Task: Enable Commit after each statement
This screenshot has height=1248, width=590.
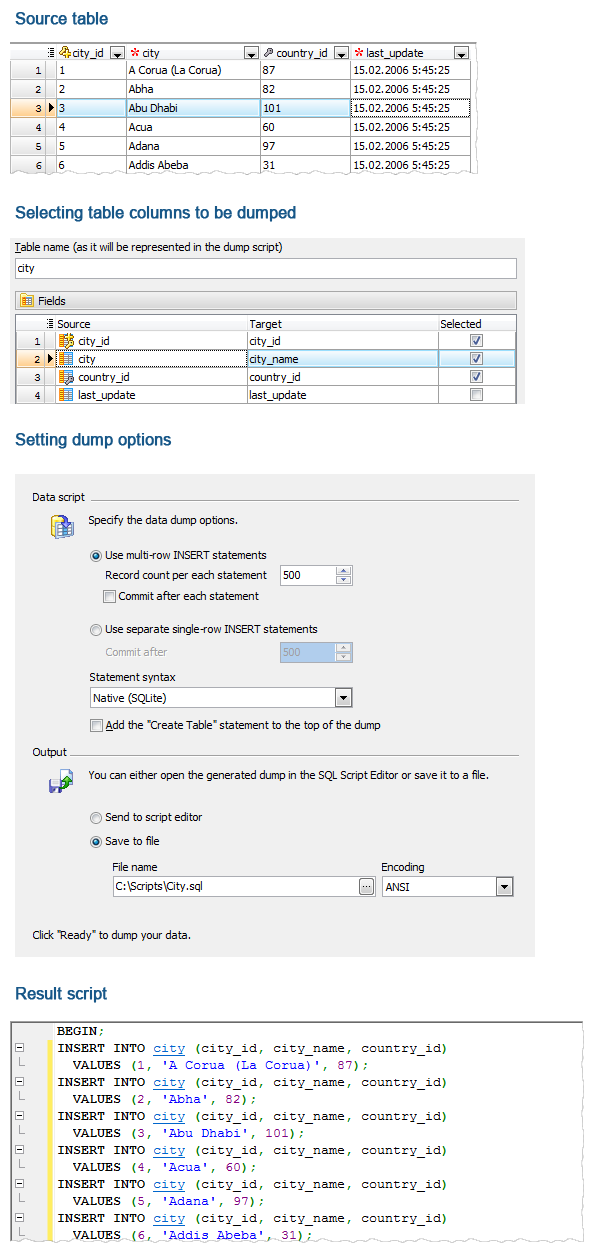Action: click(x=110, y=596)
